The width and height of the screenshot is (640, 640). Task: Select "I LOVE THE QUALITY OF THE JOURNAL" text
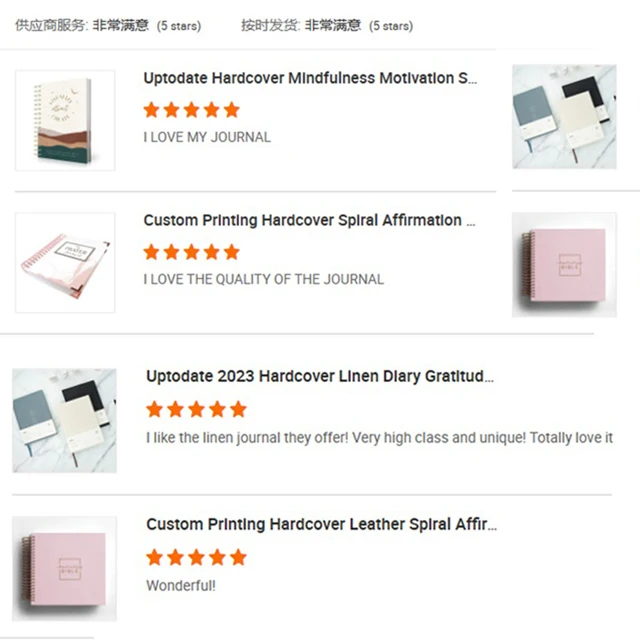point(263,279)
